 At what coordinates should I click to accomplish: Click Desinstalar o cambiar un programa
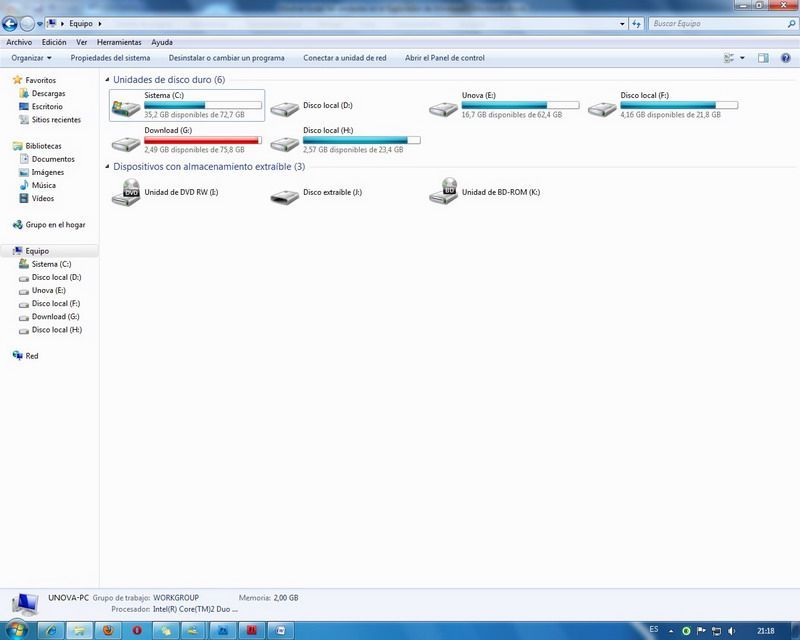[x=226, y=58]
